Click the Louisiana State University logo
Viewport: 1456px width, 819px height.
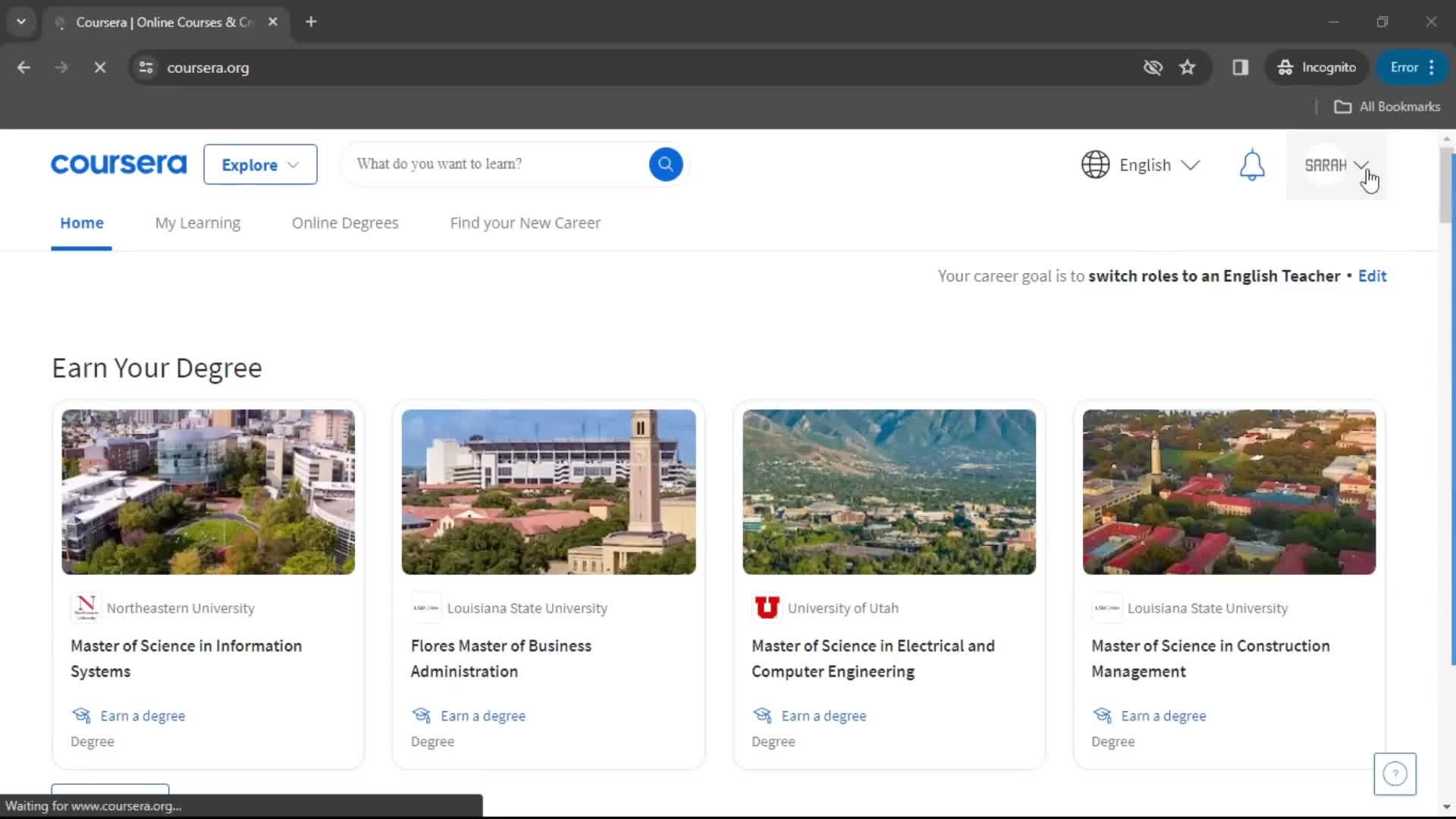[x=425, y=607]
